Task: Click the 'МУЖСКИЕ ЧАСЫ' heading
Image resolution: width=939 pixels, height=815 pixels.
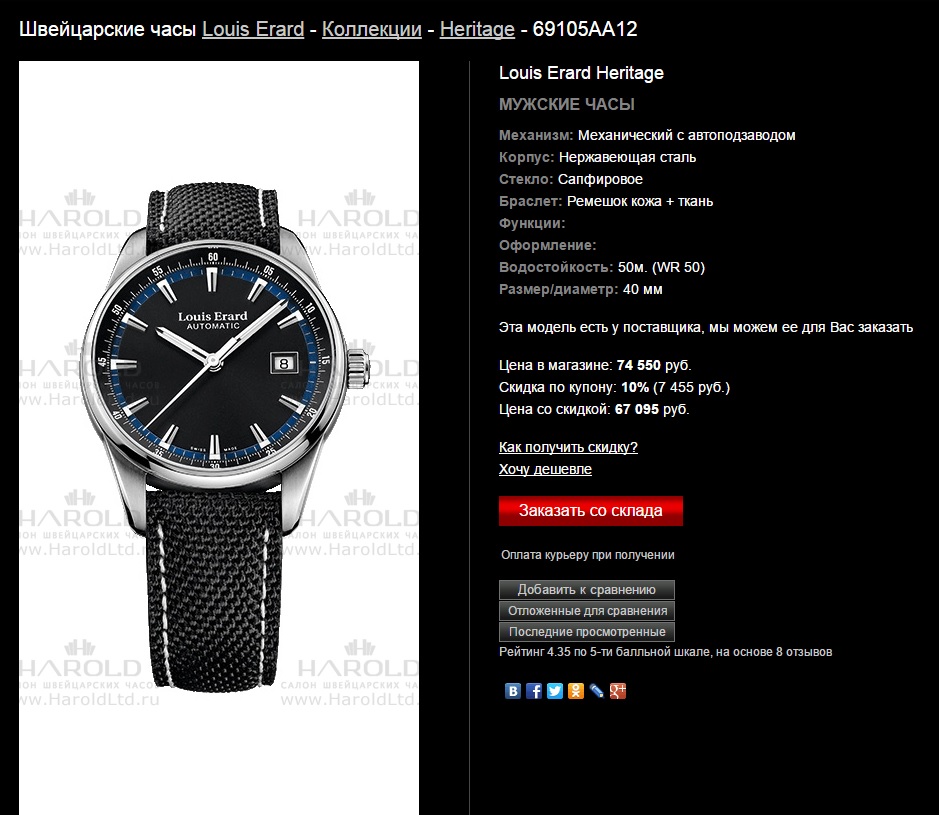Action: coord(567,104)
